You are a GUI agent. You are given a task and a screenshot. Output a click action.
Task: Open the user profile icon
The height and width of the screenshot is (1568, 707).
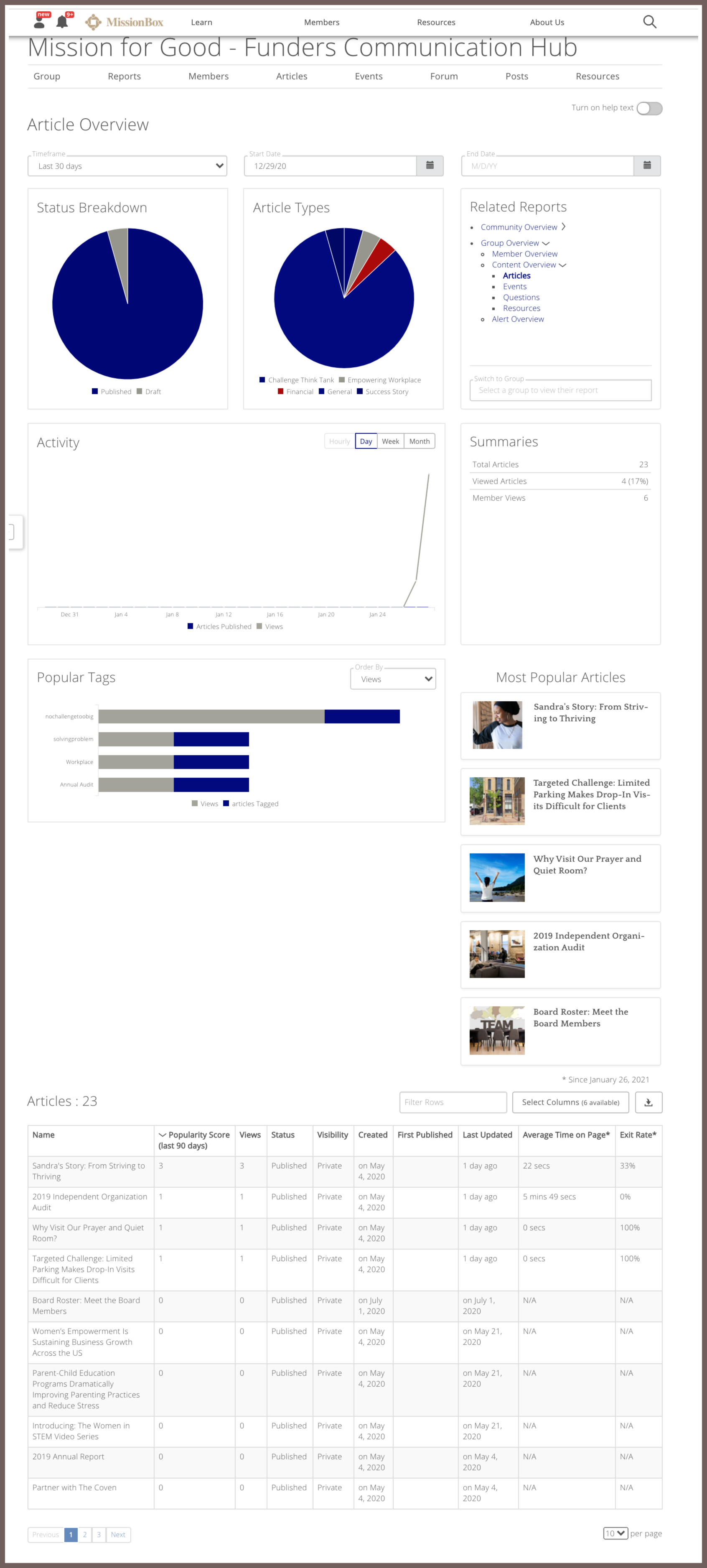click(x=40, y=22)
